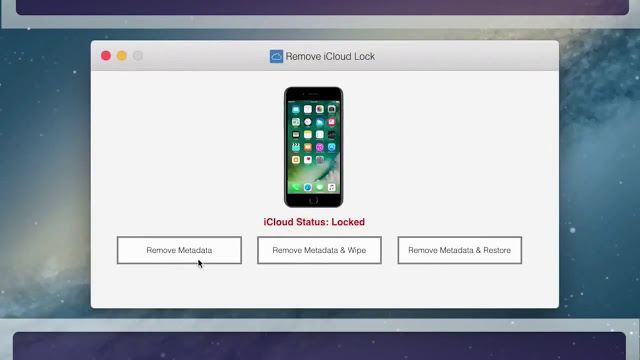The image size is (640, 360).
Task: Click the Remove Metadata button
Action: tap(179, 250)
